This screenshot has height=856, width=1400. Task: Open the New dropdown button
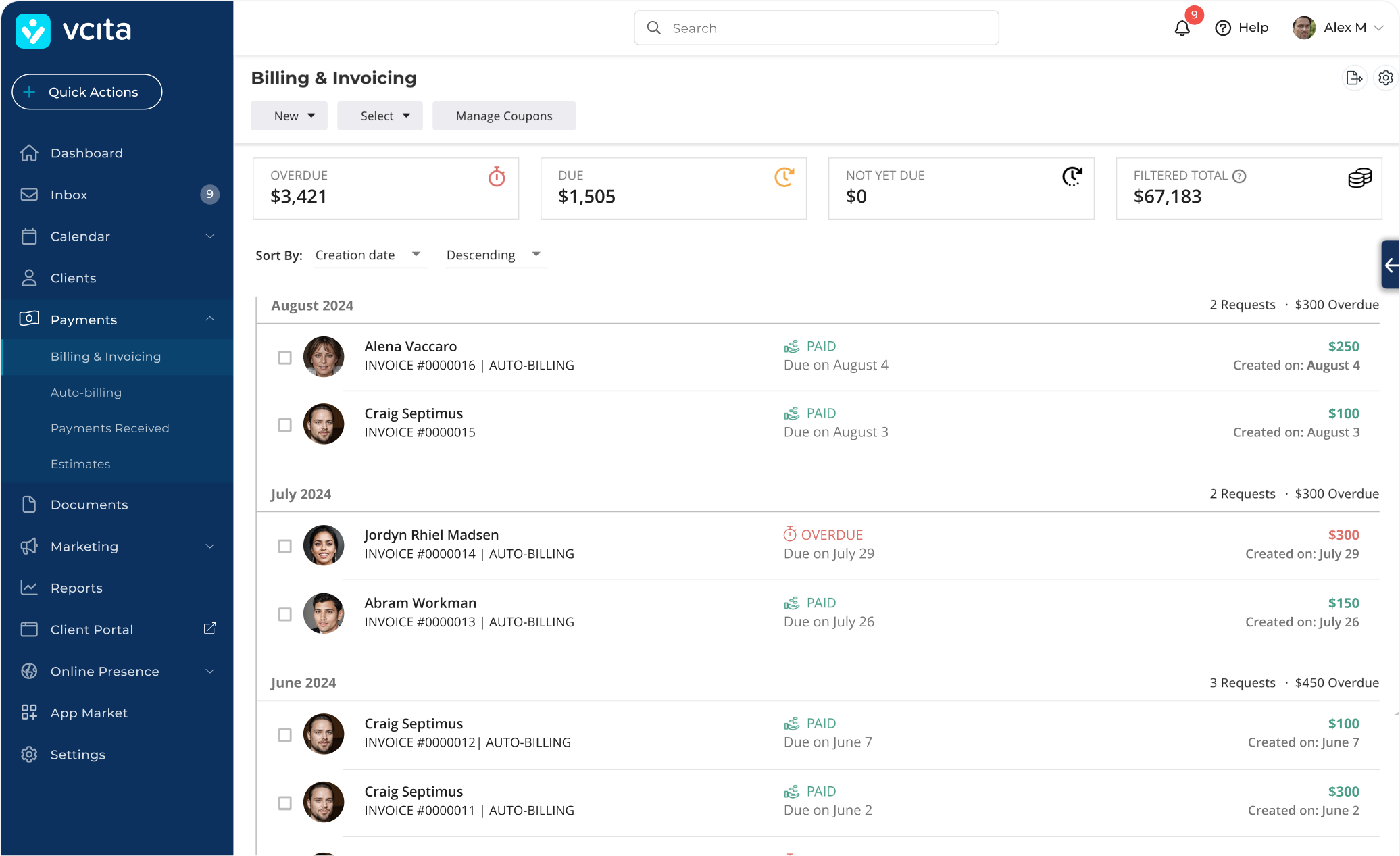289,116
